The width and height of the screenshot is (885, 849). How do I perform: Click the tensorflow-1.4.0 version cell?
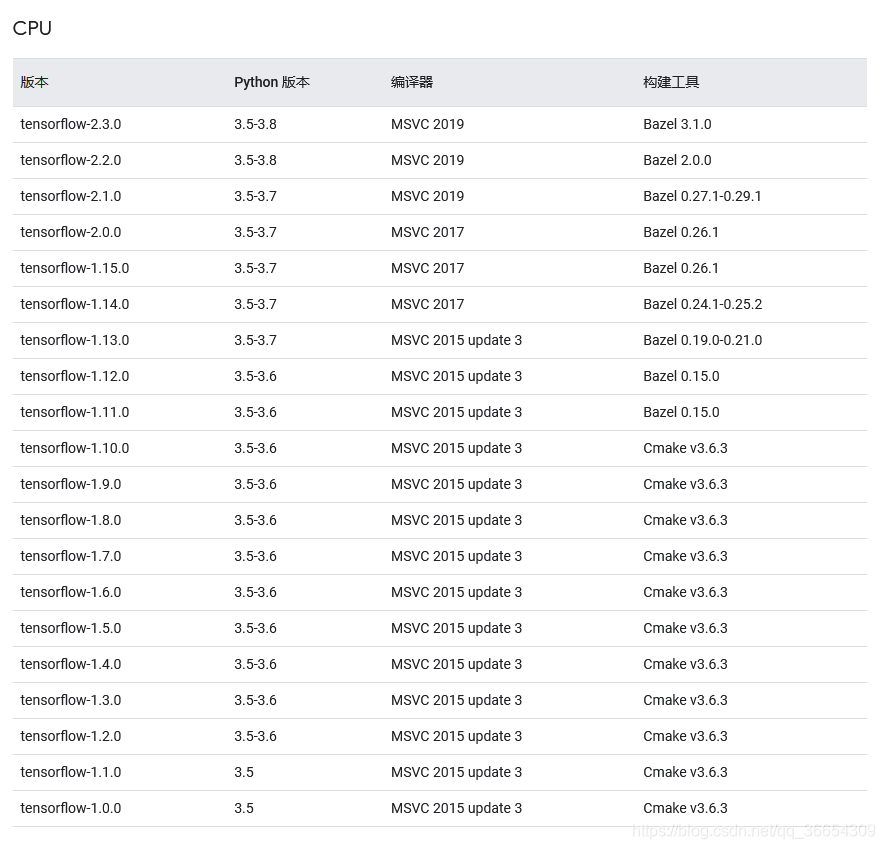click(71, 664)
